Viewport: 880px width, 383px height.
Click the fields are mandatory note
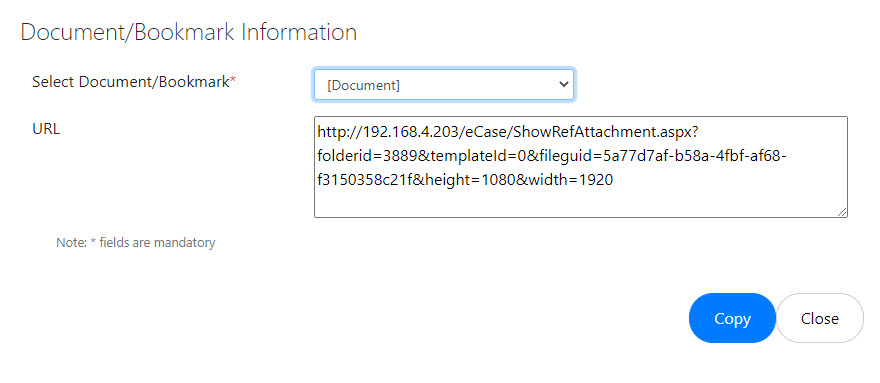coord(157,243)
